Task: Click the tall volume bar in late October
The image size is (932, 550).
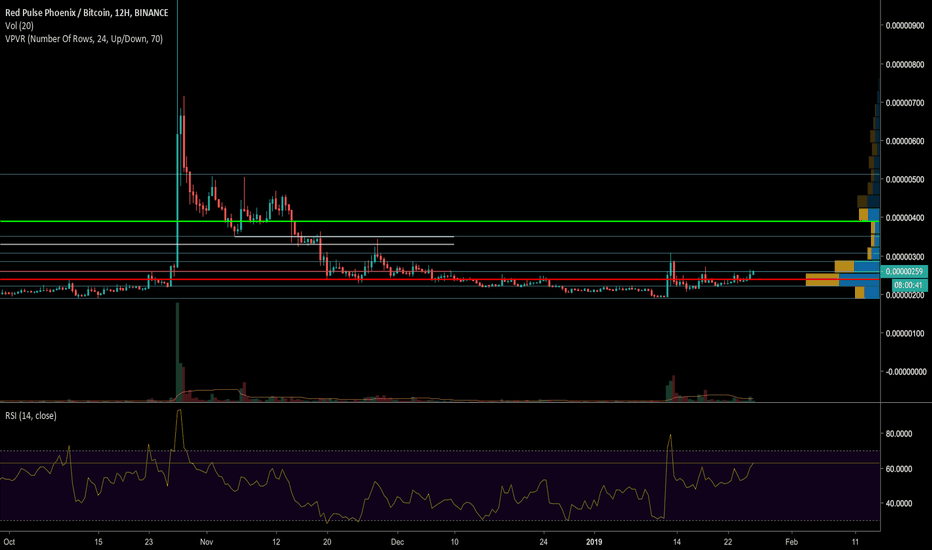Action: (177, 352)
